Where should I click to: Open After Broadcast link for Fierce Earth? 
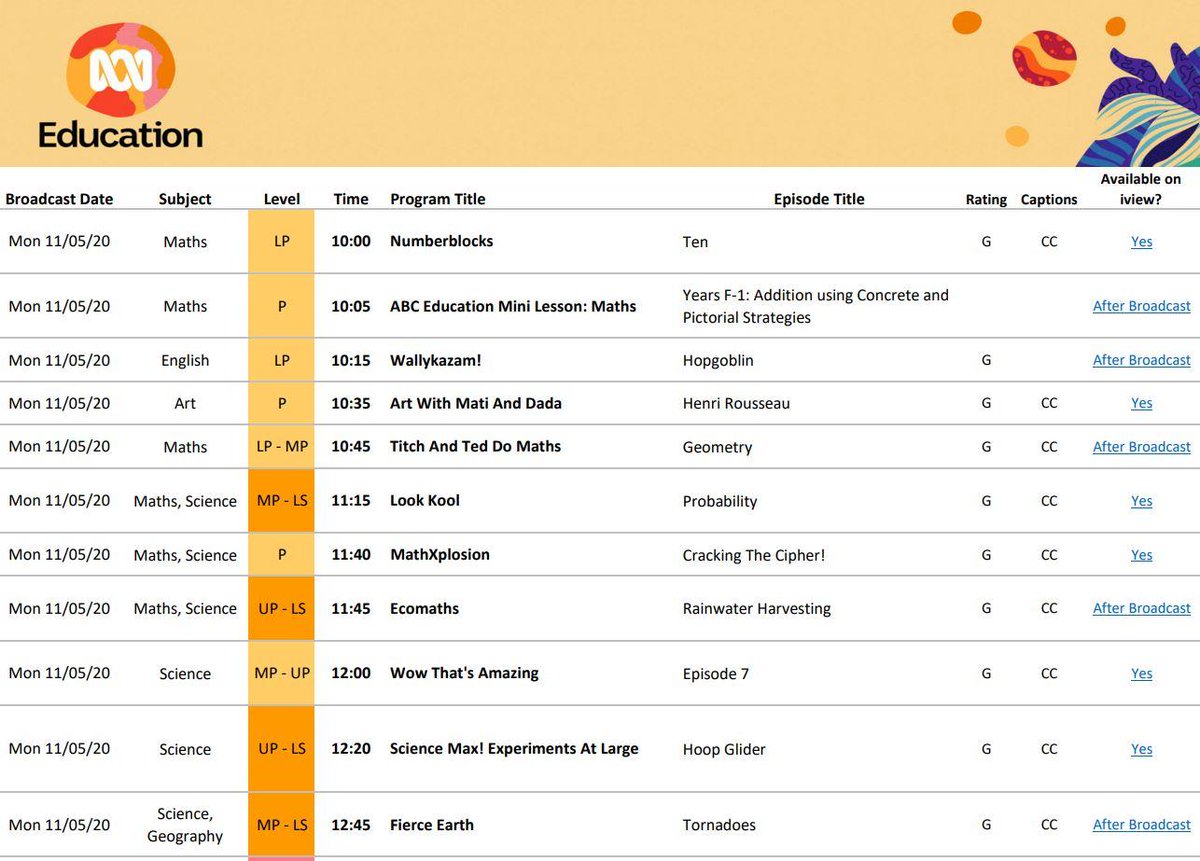click(x=1141, y=825)
